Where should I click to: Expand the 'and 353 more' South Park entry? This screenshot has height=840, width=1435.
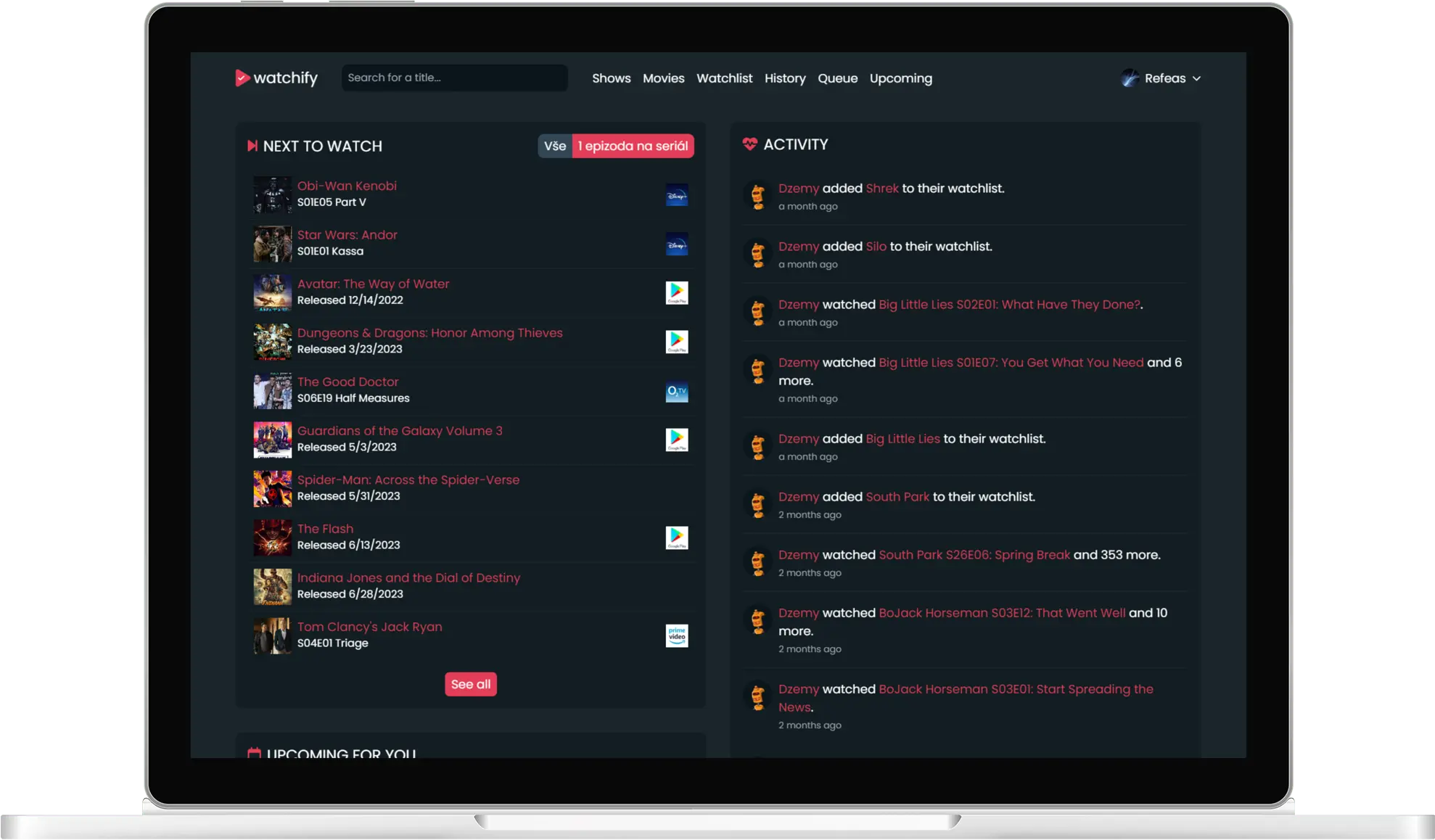[x=1118, y=554]
